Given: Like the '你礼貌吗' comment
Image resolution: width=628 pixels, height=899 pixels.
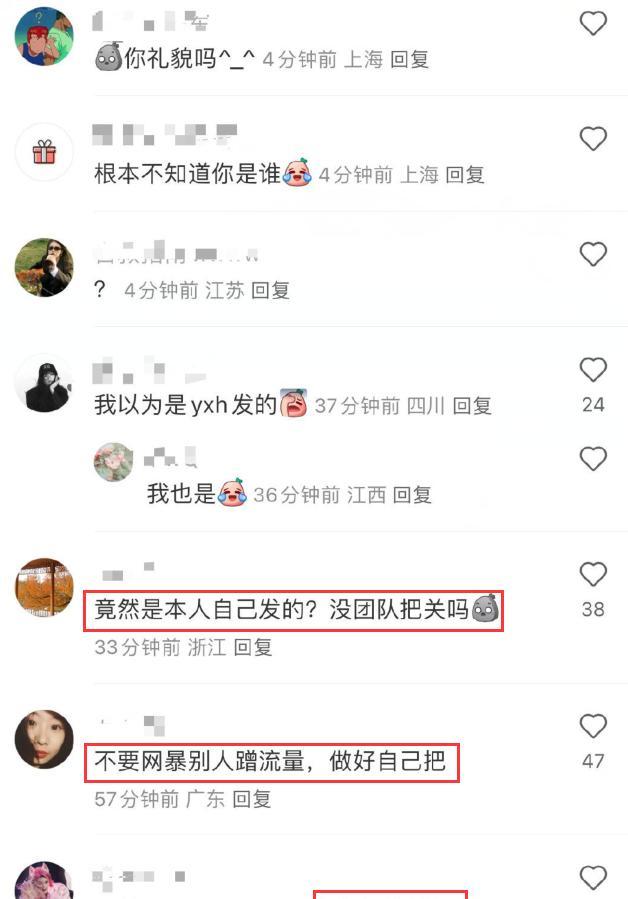Looking at the screenshot, I should point(593,24).
